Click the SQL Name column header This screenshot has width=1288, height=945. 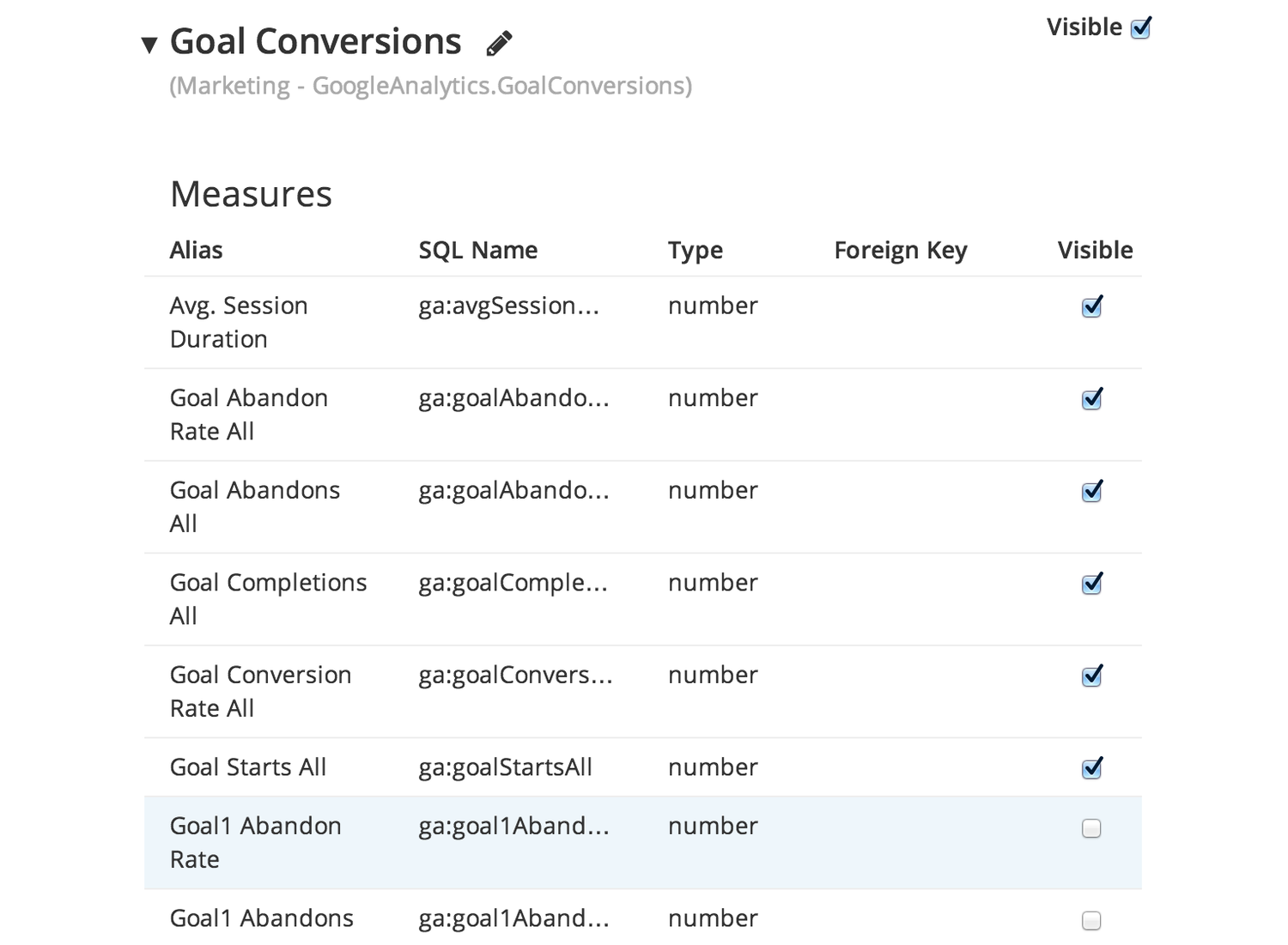coord(477,250)
